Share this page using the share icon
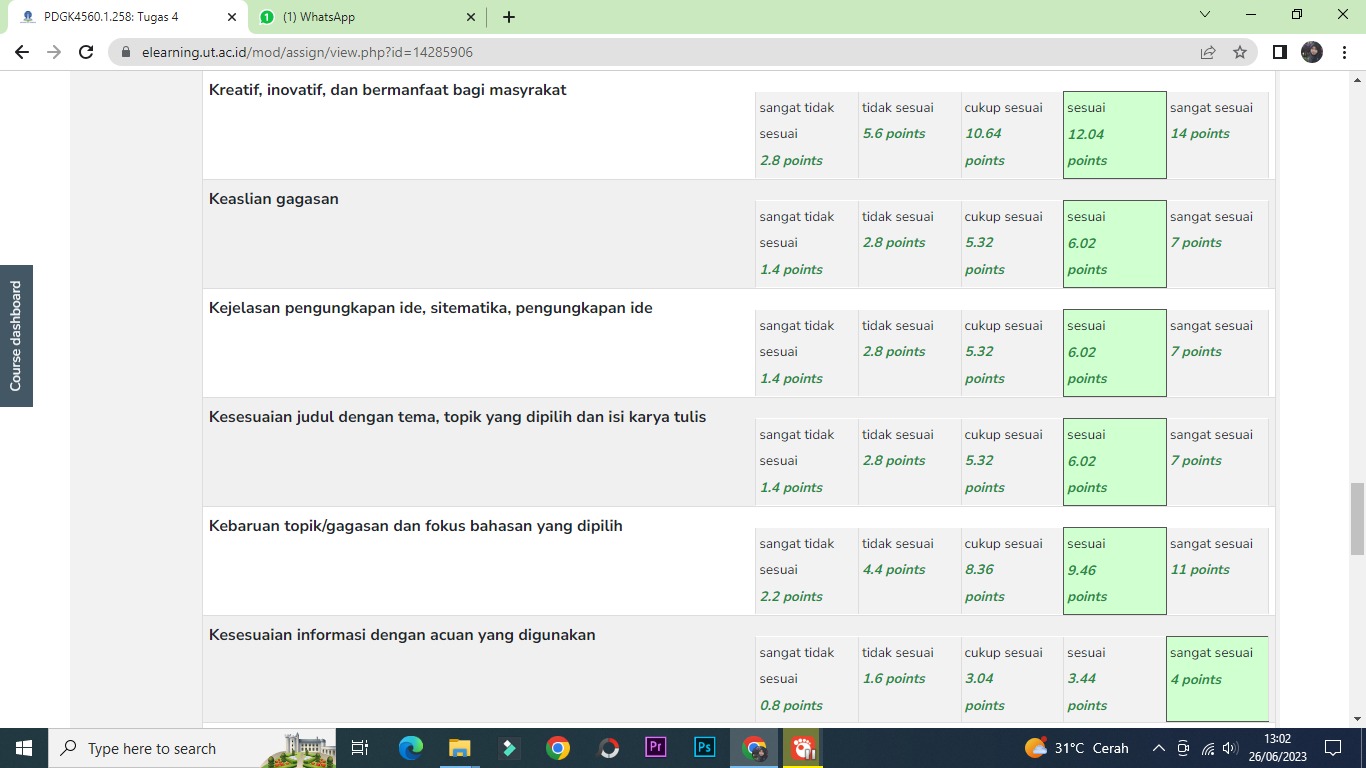Image resolution: width=1366 pixels, height=768 pixels. click(x=1208, y=52)
